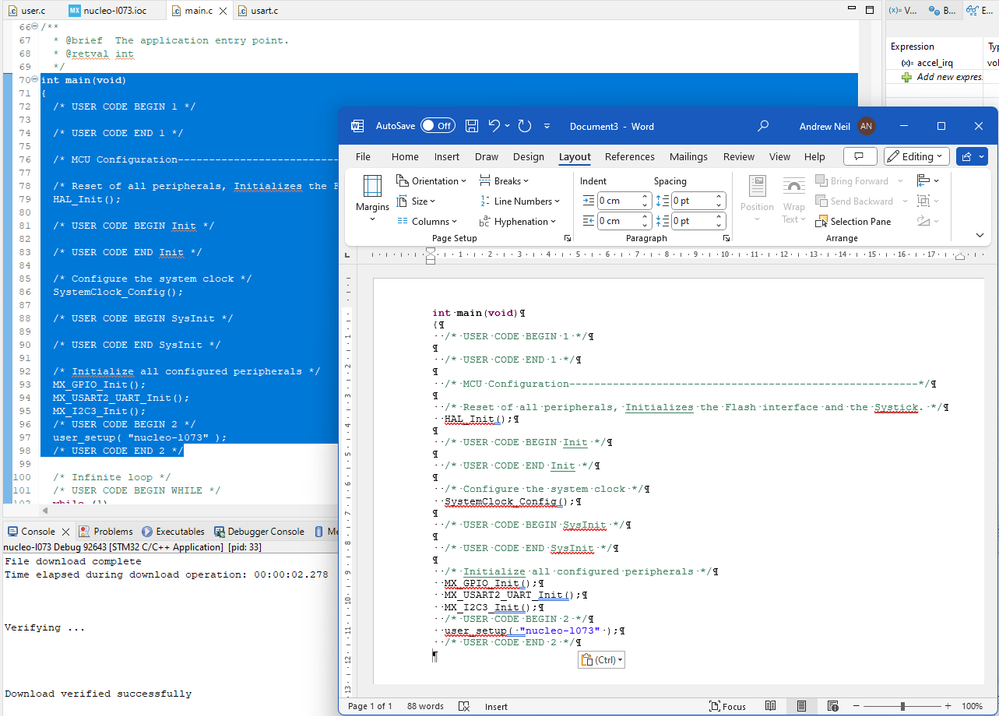Image resolution: width=999 pixels, height=716 pixels.
Task: Switch to the References ribbon tab
Action: point(629,157)
